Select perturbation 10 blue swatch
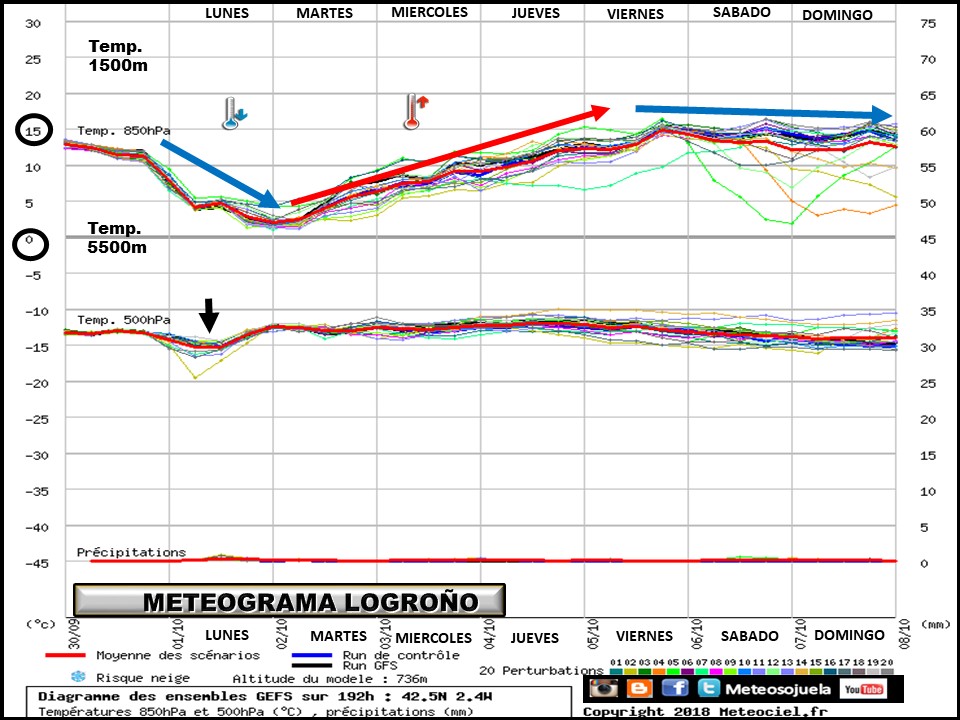This screenshot has width=960, height=720. (744, 672)
